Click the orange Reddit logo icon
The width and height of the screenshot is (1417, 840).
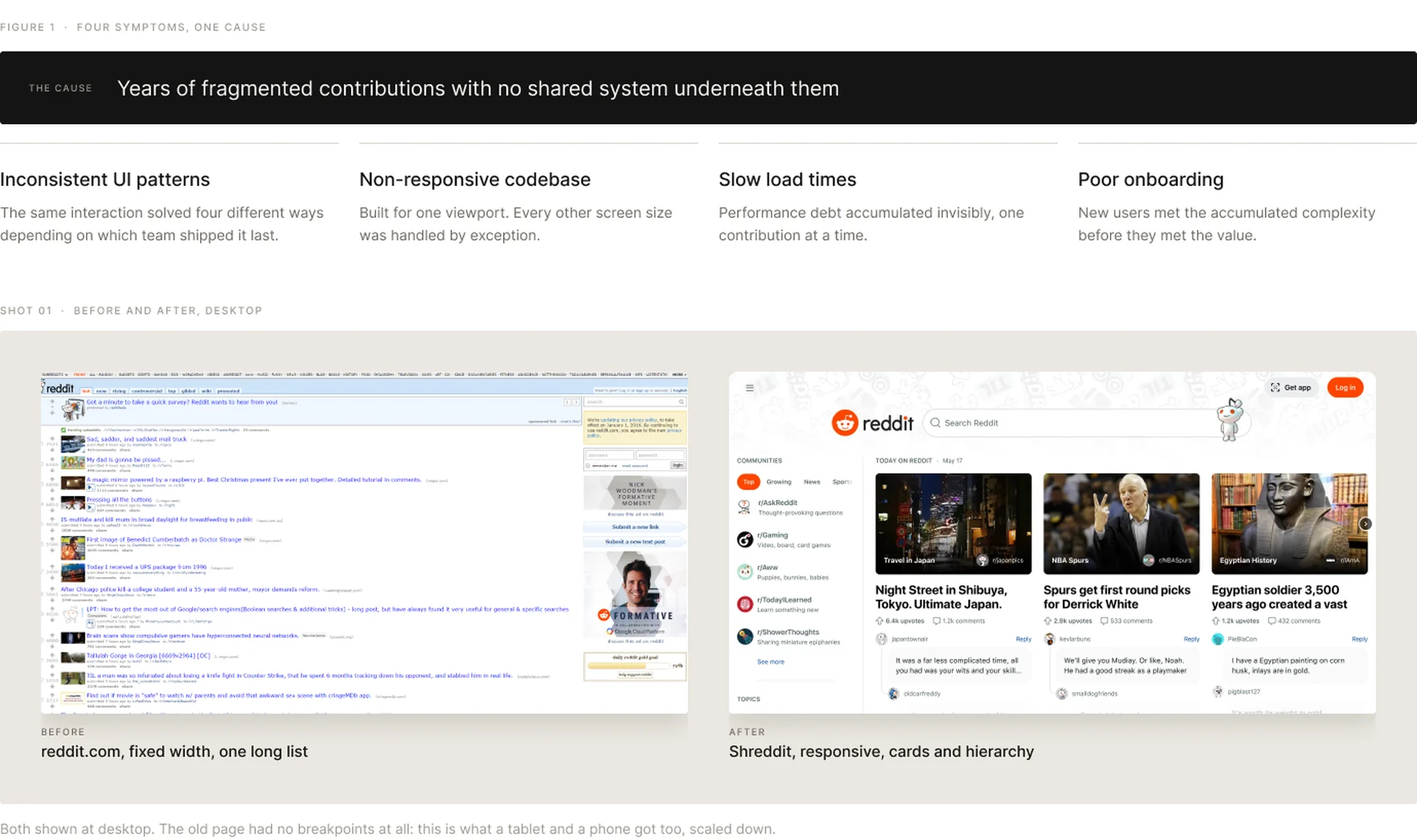pyautogui.click(x=845, y=423)
